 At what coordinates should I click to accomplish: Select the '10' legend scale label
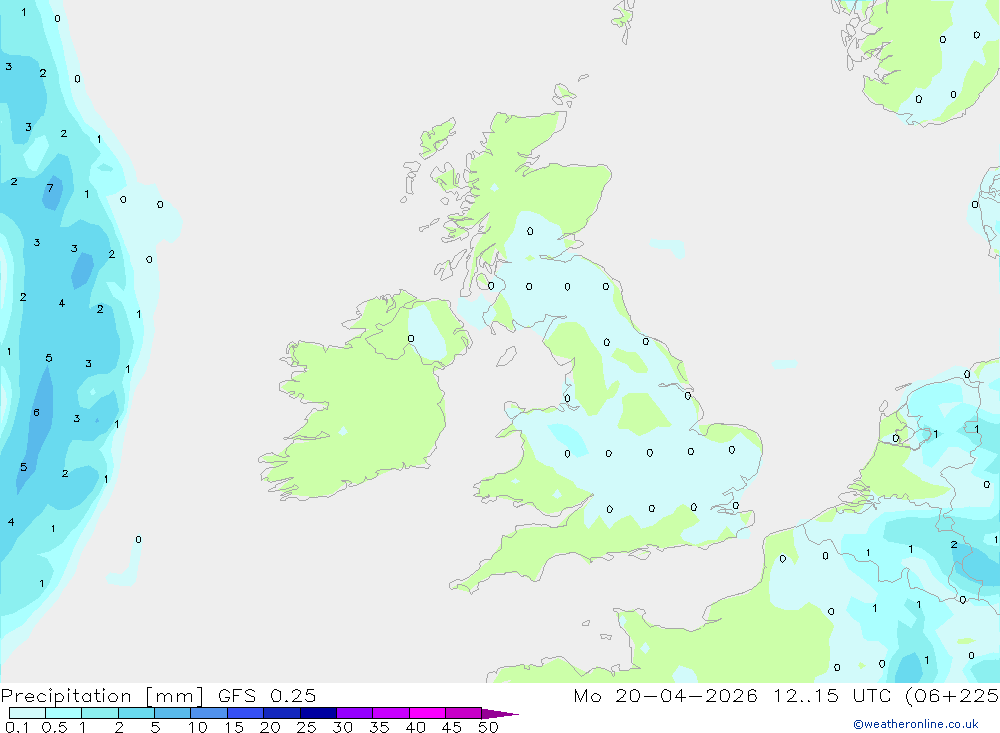198,727
